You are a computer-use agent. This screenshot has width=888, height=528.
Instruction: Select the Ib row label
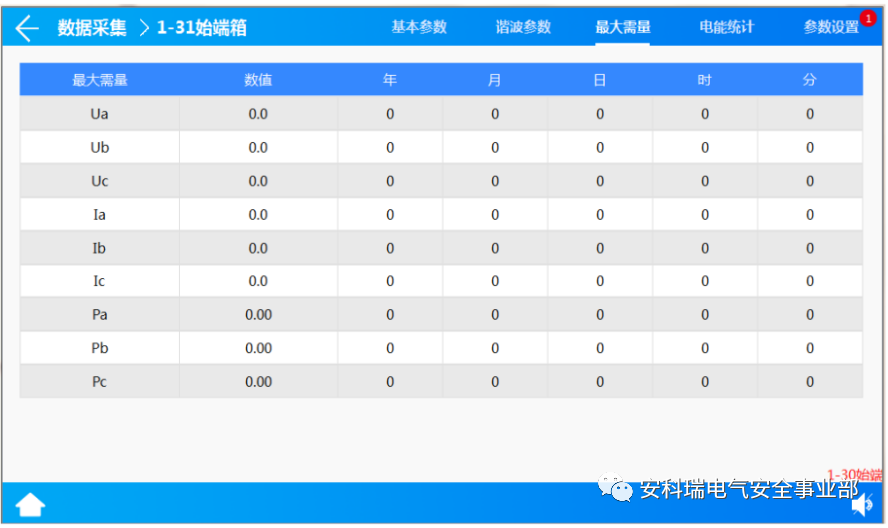click(x=99, y=248)
